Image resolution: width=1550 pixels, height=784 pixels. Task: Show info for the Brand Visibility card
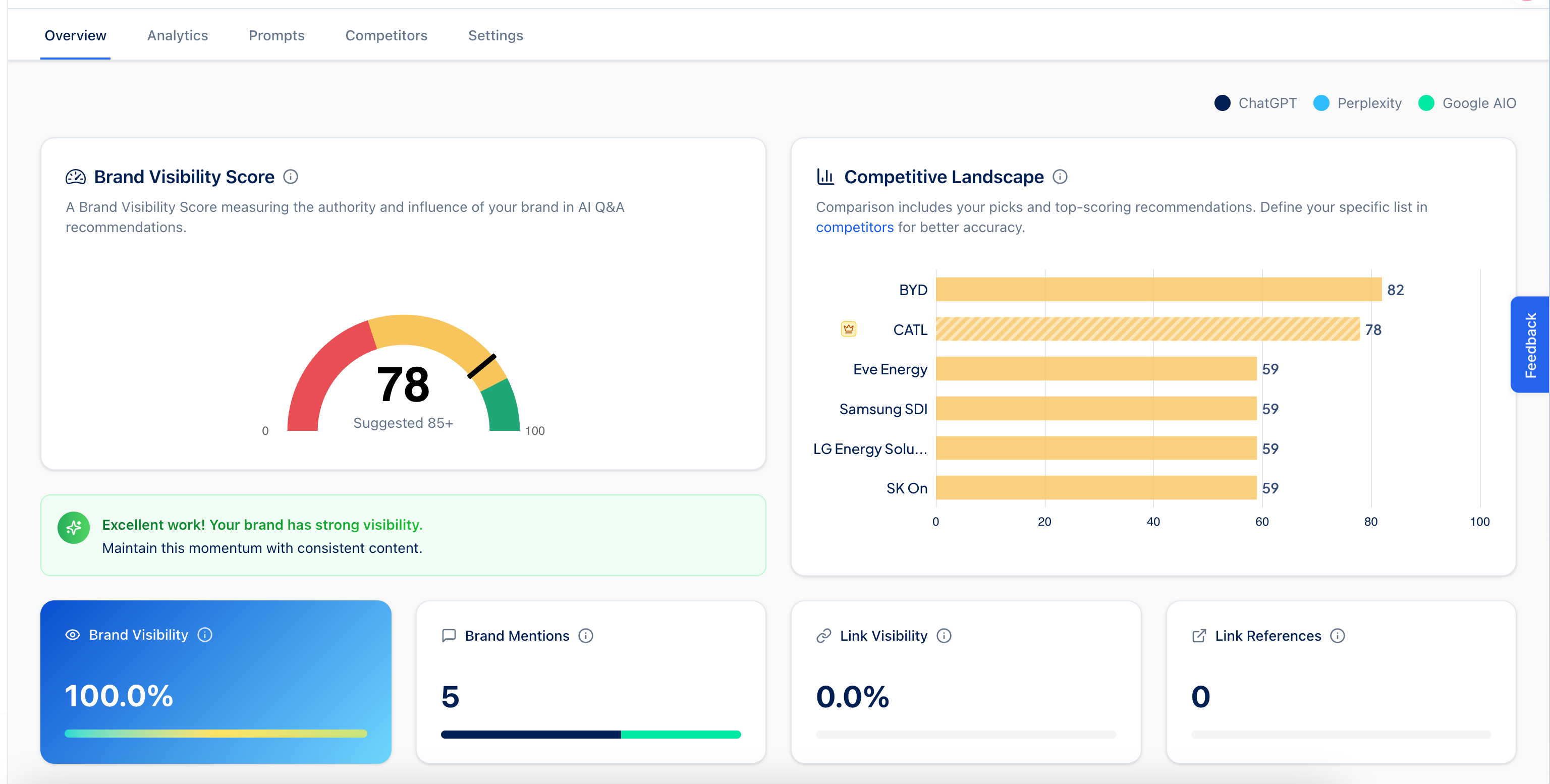click(x=204, y=635)
